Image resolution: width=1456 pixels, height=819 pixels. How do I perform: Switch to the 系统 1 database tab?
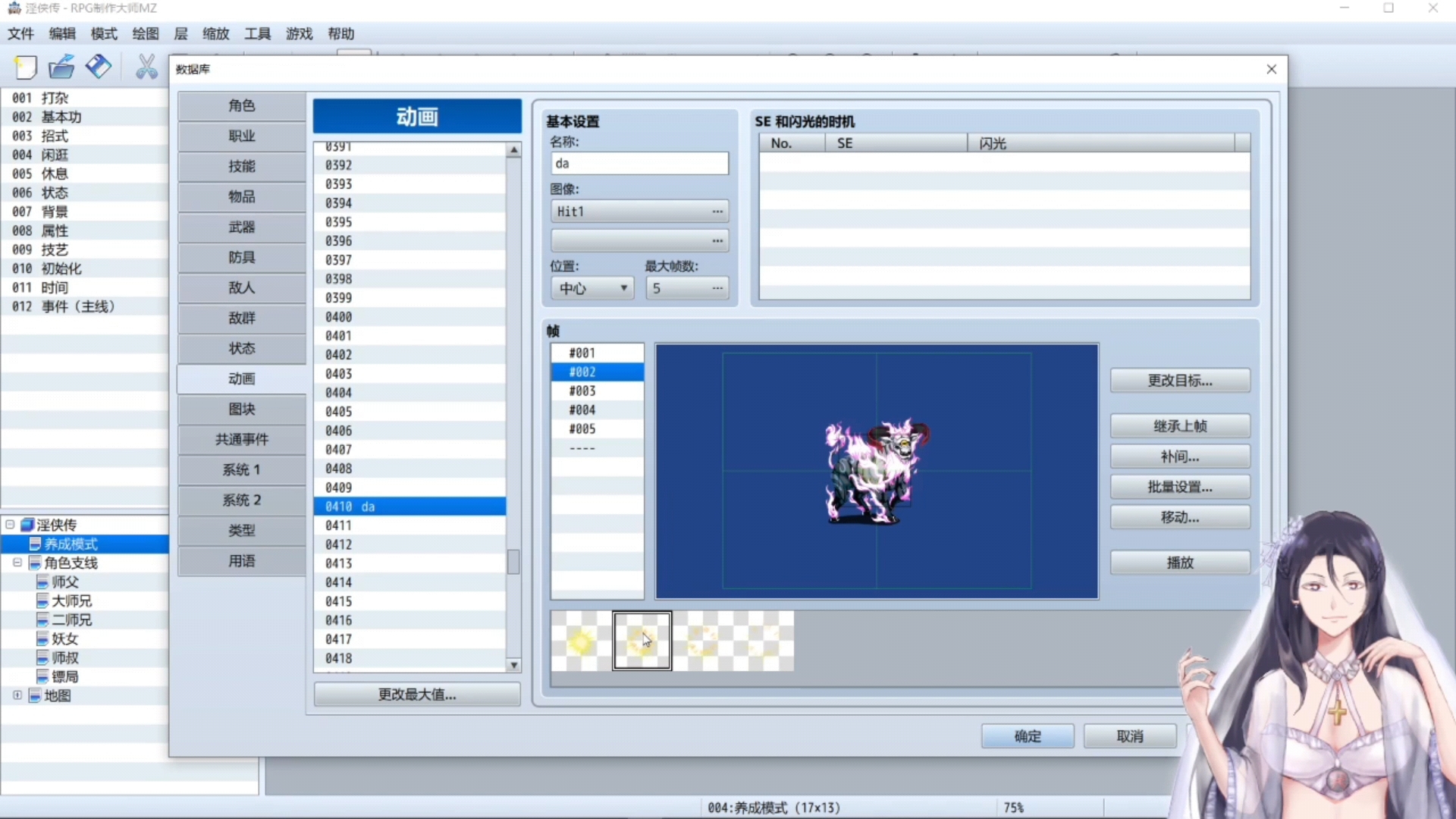click(242, 469)
